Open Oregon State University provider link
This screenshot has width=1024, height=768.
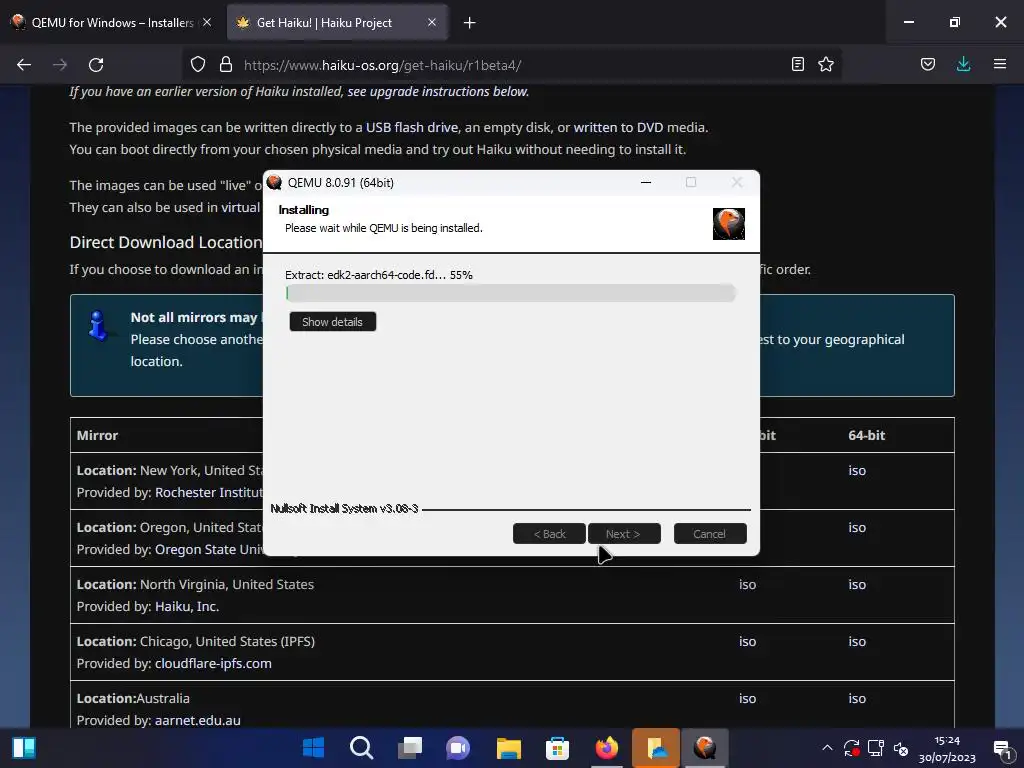[208, 550]
